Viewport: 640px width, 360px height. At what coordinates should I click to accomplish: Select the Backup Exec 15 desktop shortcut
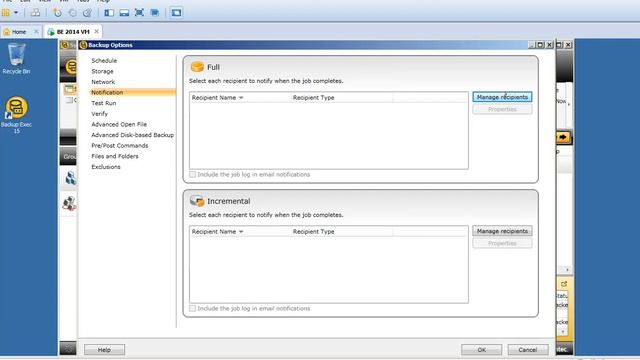16,115
